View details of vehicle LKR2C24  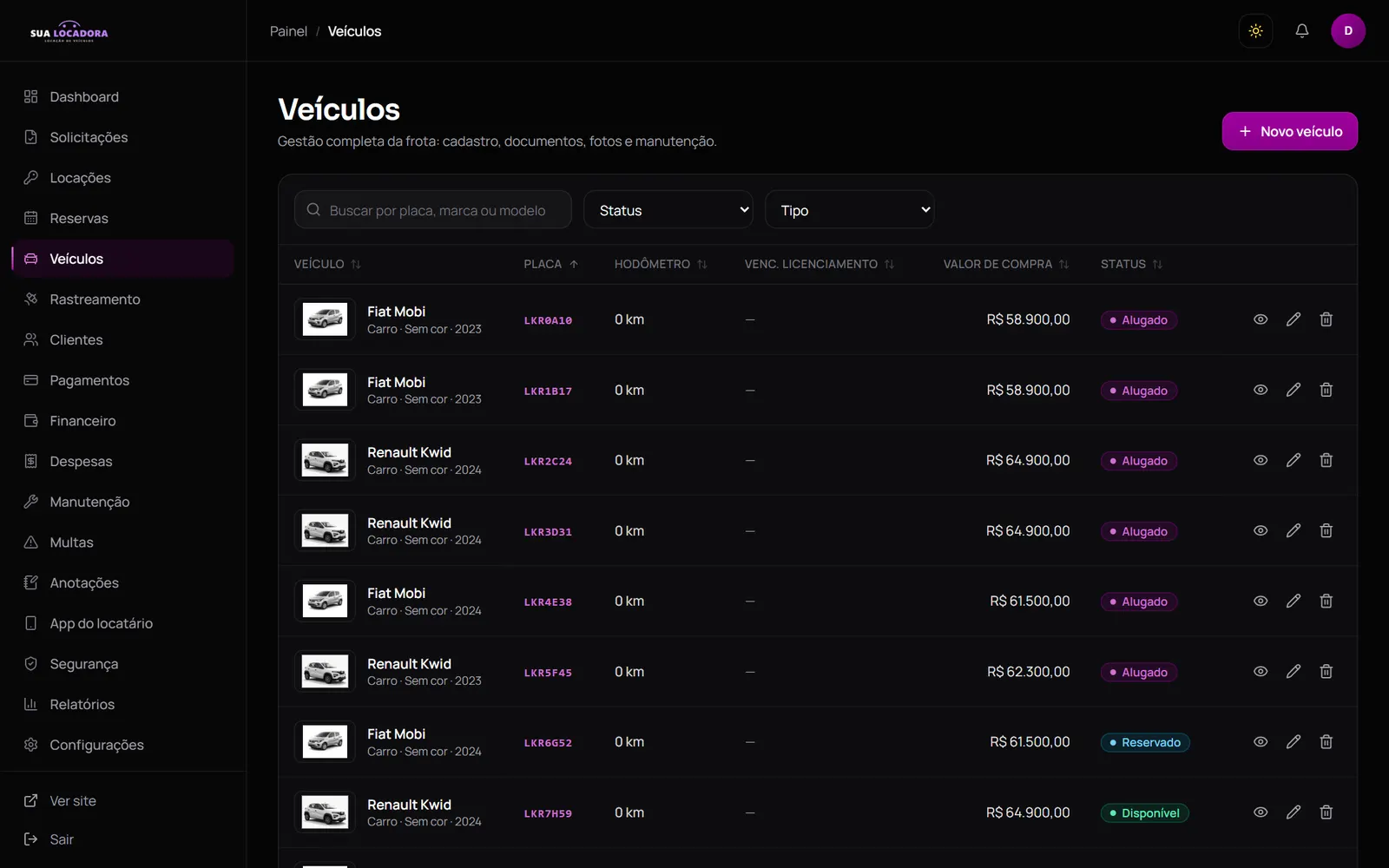tap(1261, 460)
